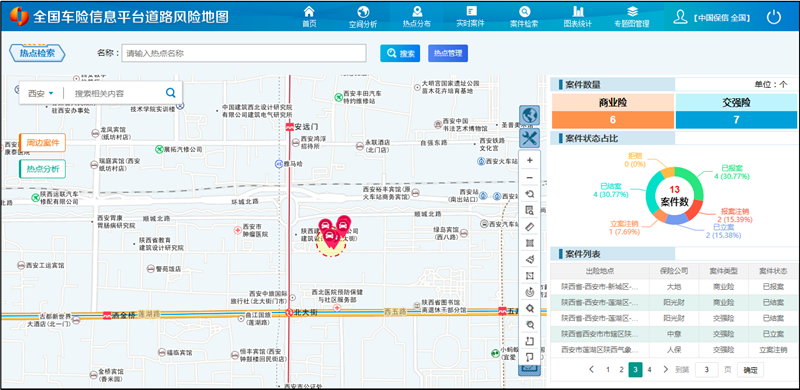The height and width of the screenshot is (390, 800).
Task: Click the 请输入热点名称 name input field
Action: click(244, 53)
